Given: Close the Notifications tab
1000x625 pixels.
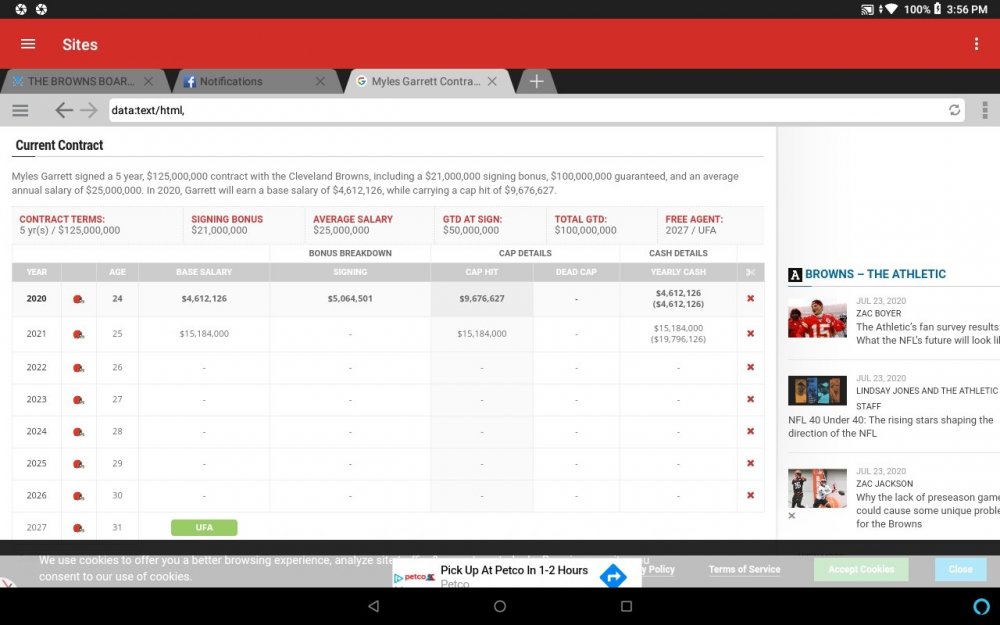Looking at the screenshot, I should [x=320, y=81].
